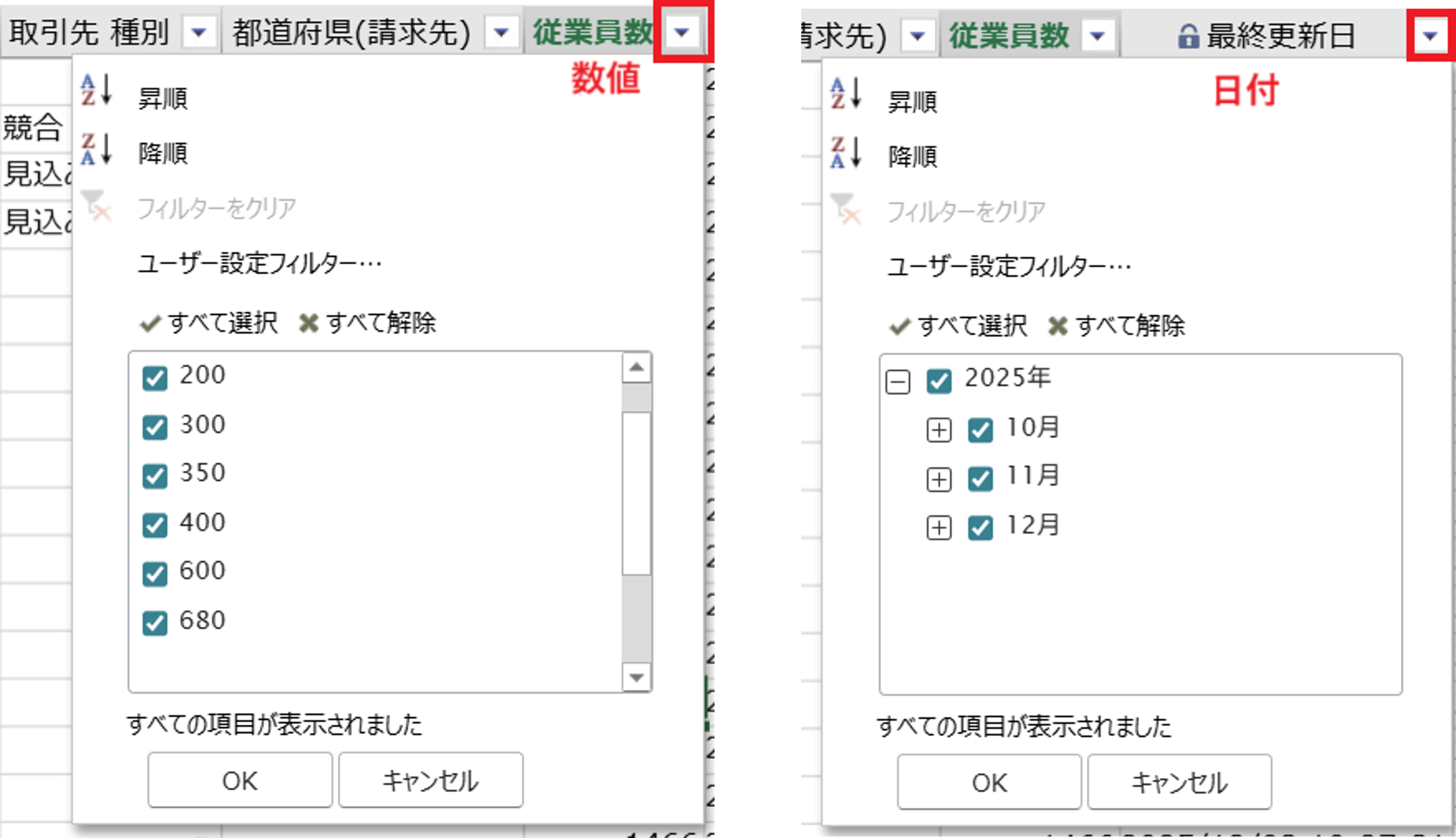The image size is (1456, 838).
Task: Choose 降順 in the date filter menu
Action: [x=913, y=157]
